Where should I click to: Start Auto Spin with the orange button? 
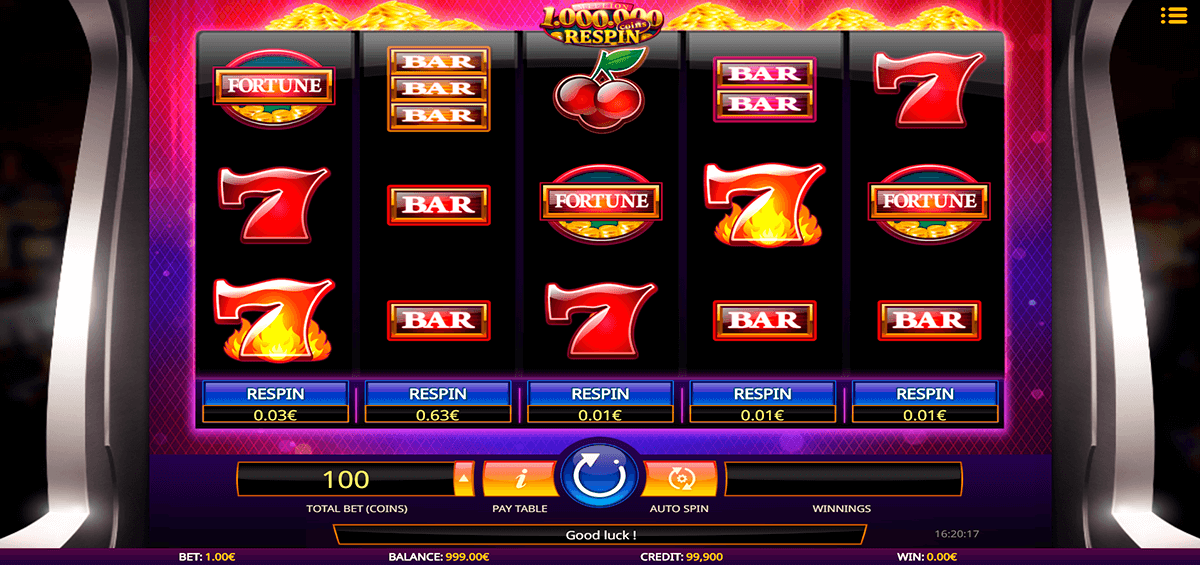pyautogui.click(x=680, y=479)
